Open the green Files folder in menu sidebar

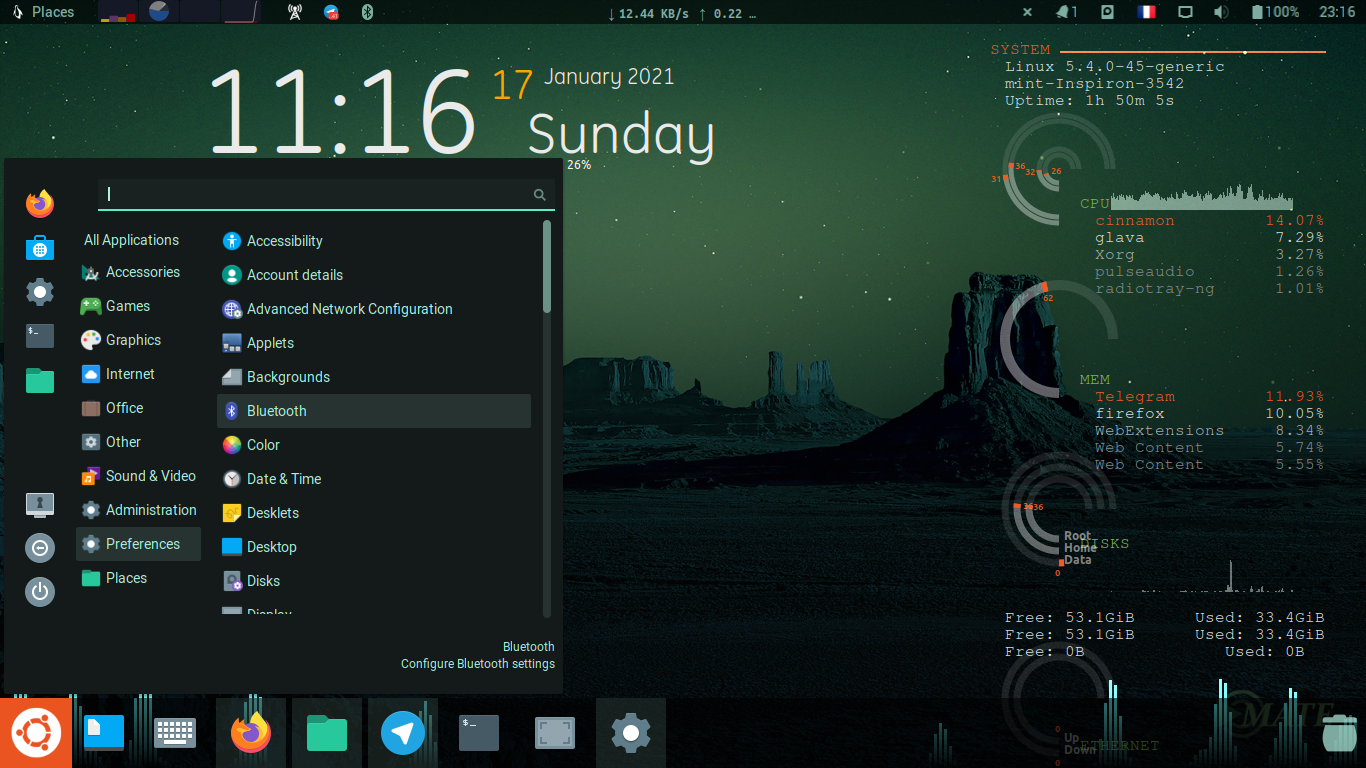click(40, 380)
